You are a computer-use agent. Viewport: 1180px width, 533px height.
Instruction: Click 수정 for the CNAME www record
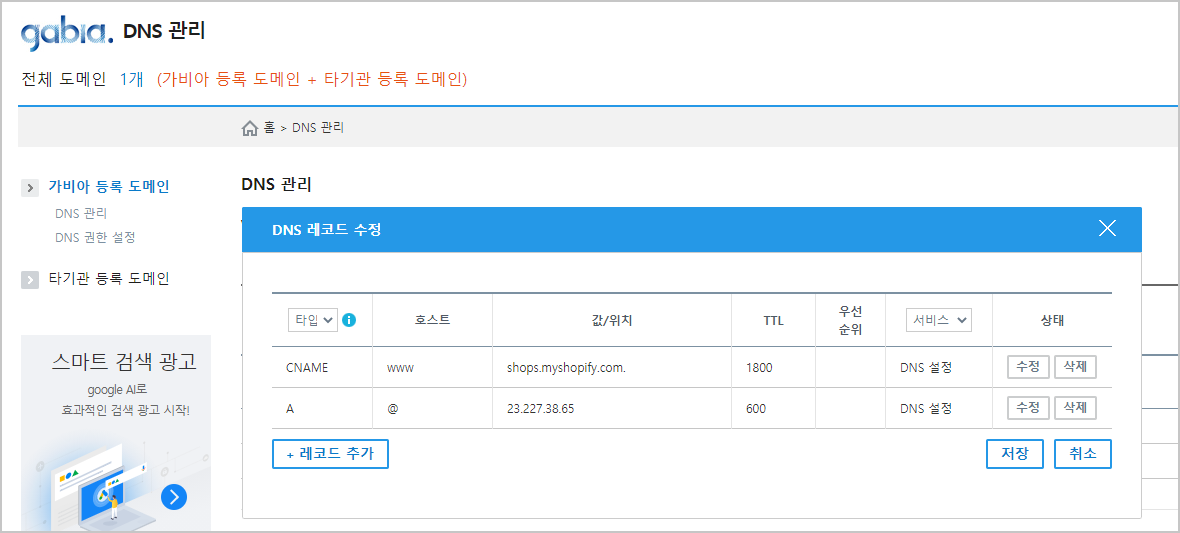pyautogui.click(x=1028, y=367)
